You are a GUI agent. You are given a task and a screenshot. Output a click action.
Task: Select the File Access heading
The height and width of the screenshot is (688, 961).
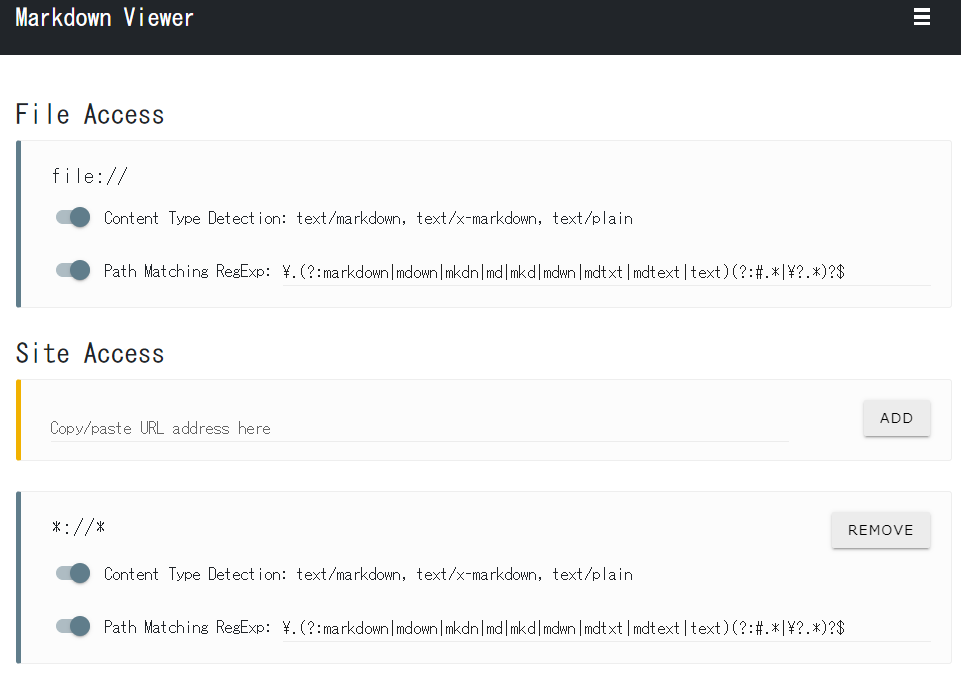click(90, 115)
